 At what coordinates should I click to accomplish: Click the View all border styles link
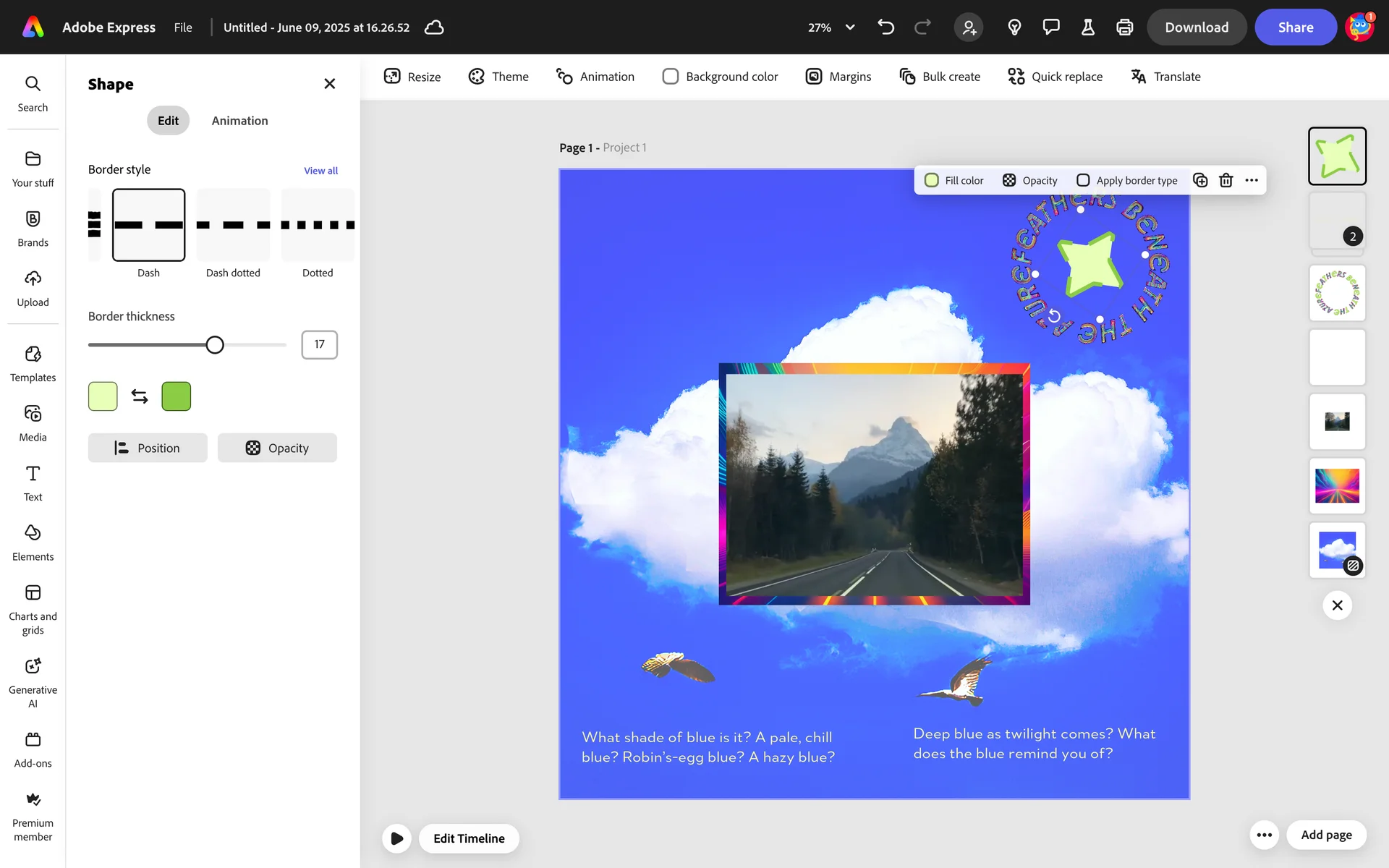coord(320,171)
